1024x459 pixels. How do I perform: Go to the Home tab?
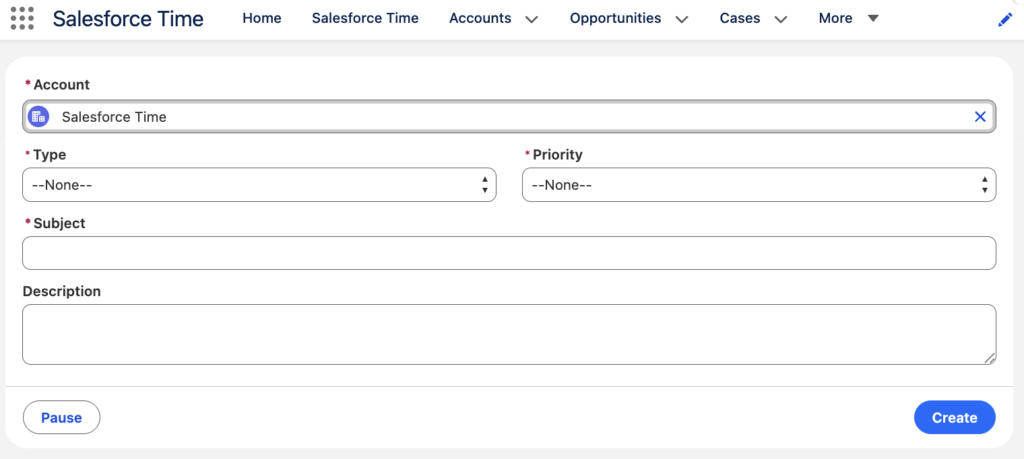(262, 18)
